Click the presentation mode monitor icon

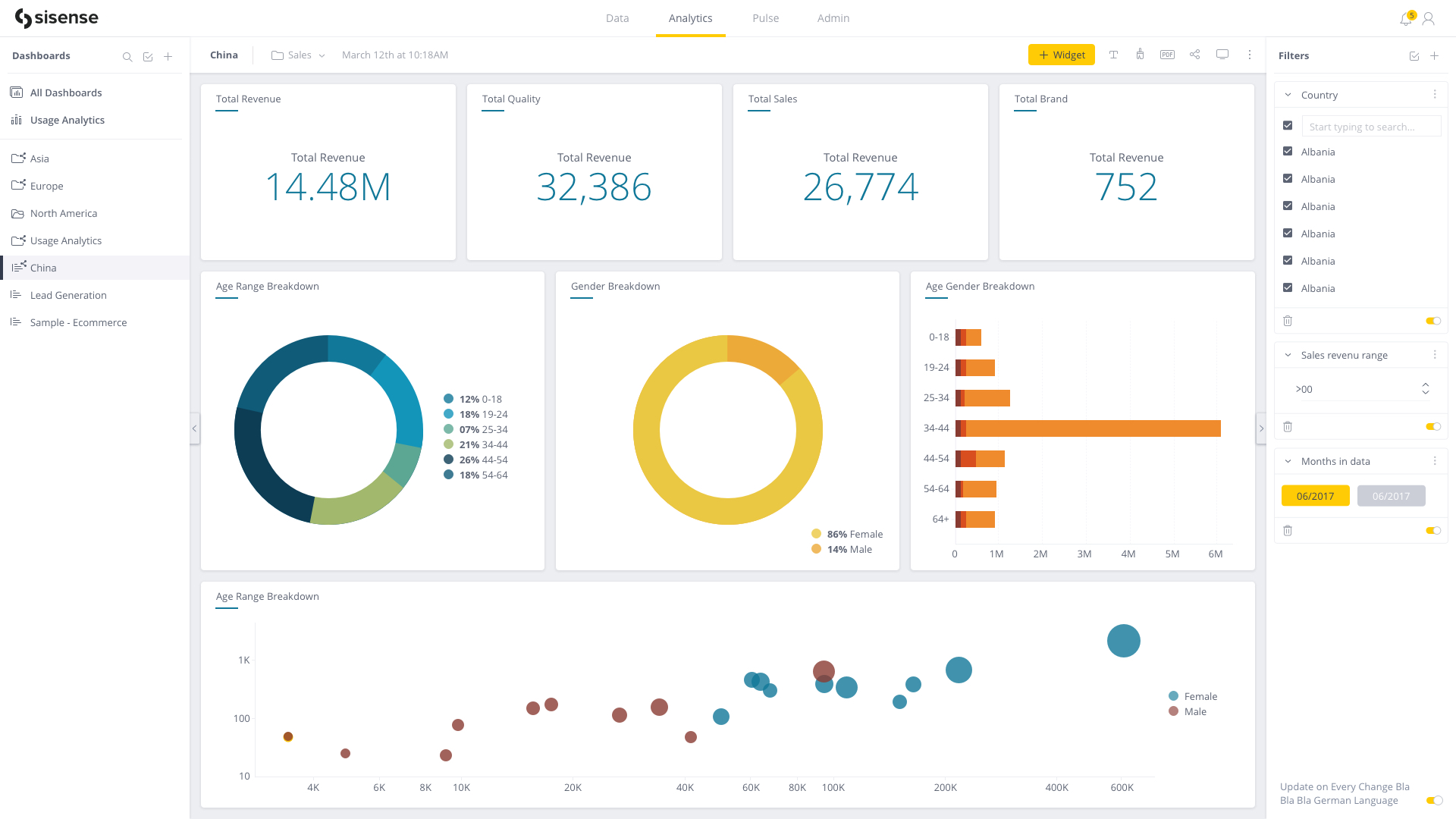1222,55
